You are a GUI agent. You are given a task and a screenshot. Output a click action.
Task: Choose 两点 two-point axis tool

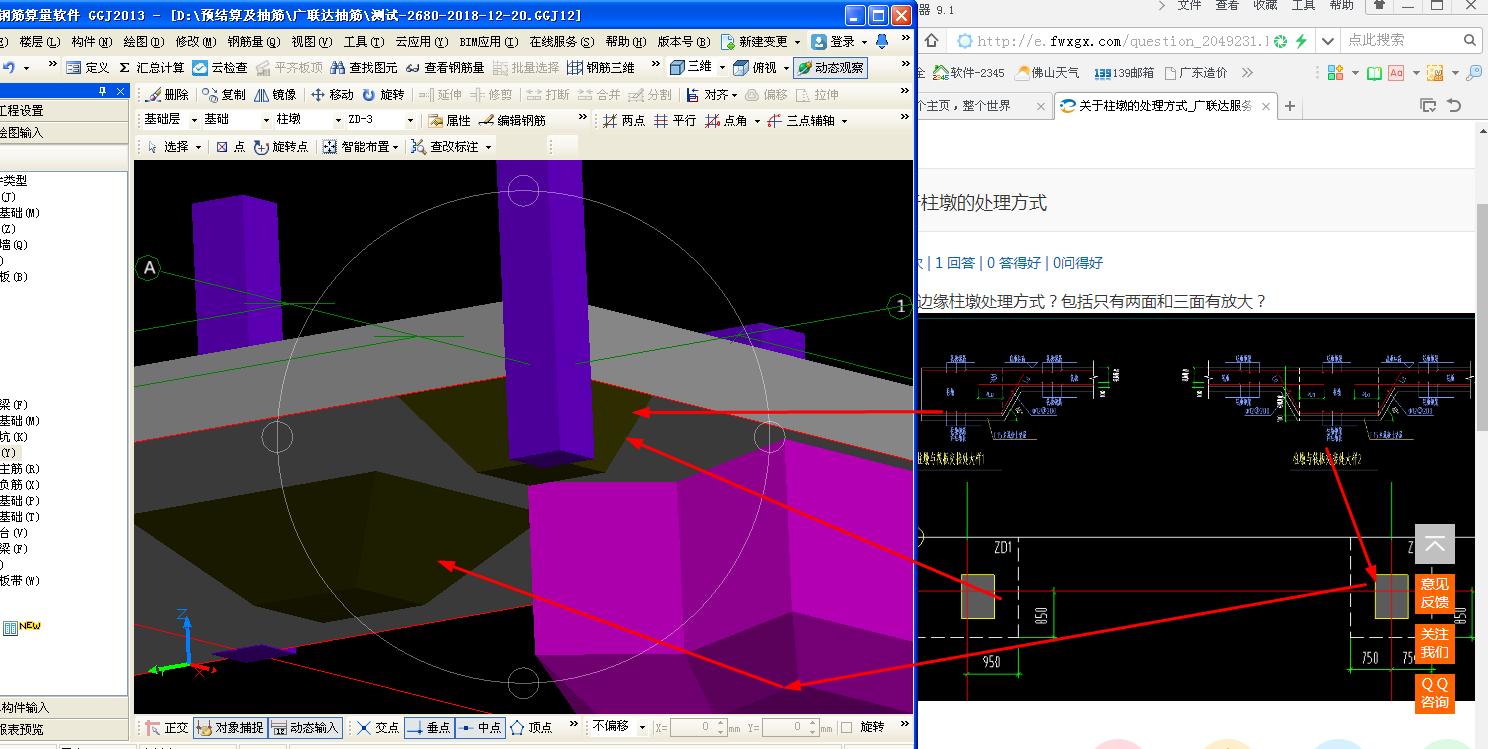pyautogui.click(x=624, y=121)
